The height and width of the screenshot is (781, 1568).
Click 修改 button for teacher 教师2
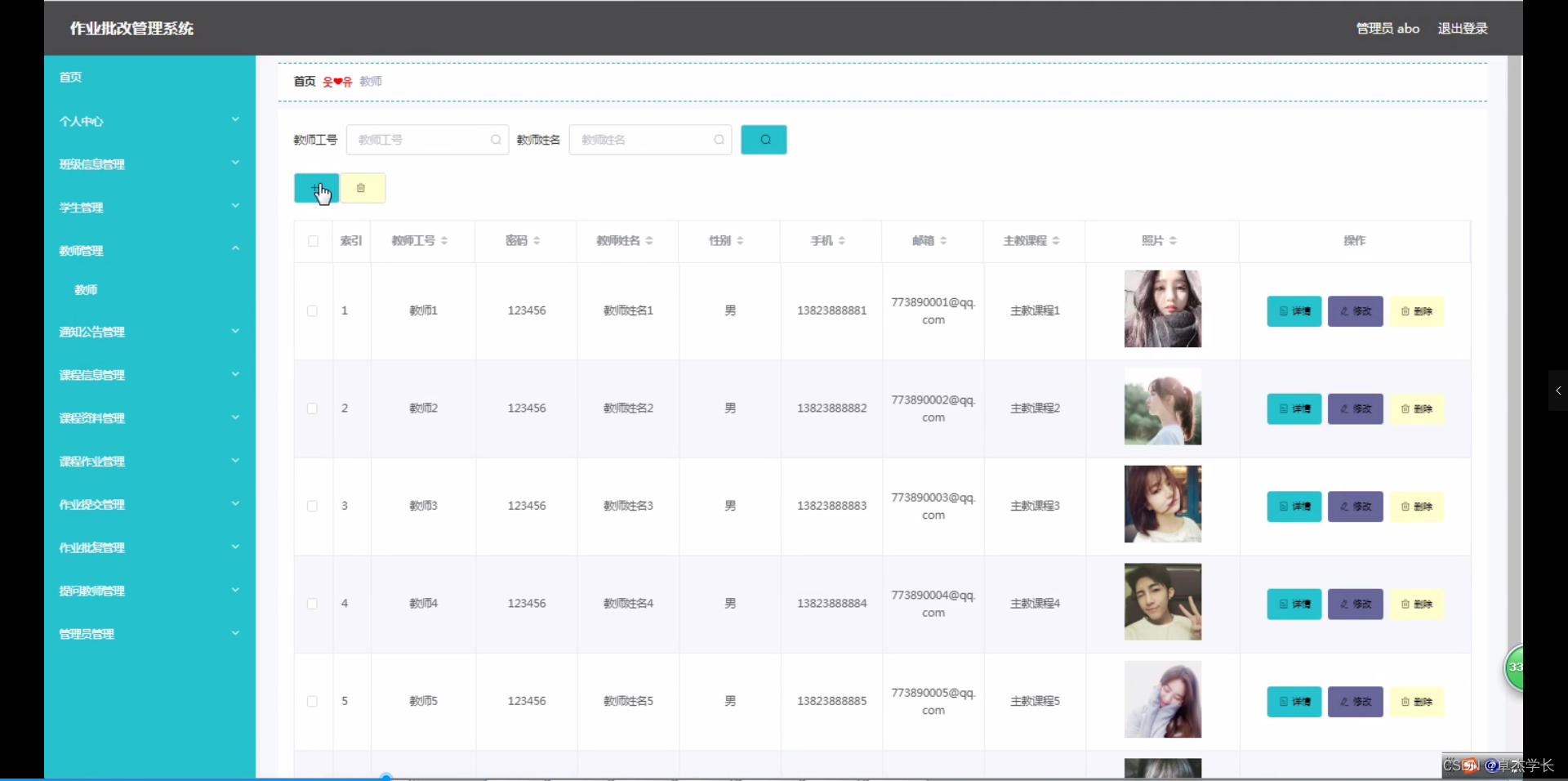coord(1354,408)
